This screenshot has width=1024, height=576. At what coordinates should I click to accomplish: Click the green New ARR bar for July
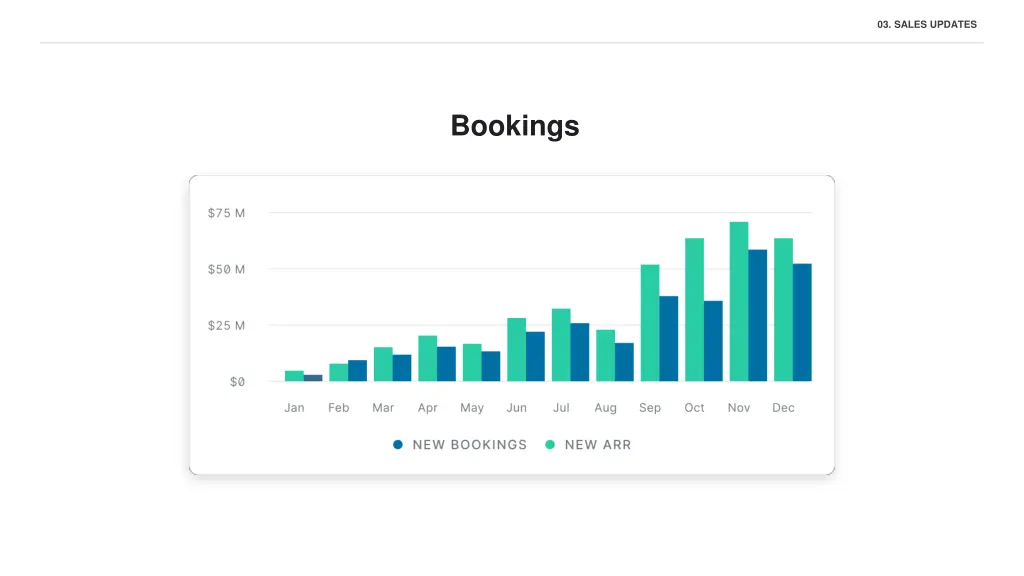point(561,344)
